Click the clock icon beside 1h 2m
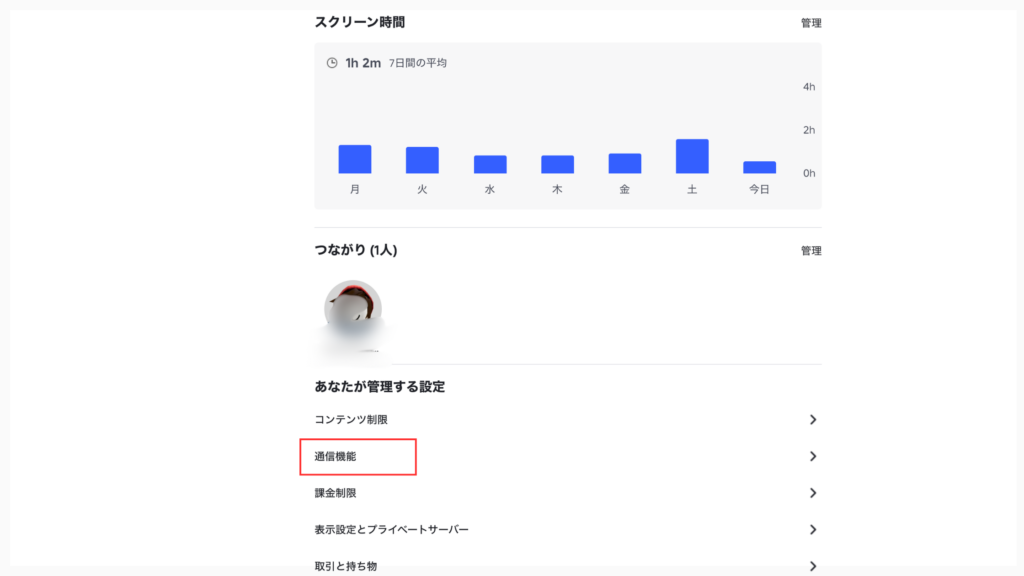 point(332,63)
